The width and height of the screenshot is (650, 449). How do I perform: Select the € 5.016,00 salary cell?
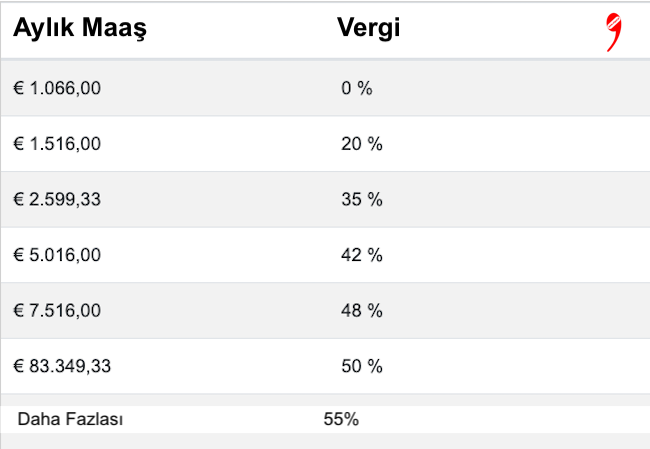pos(57,255)
